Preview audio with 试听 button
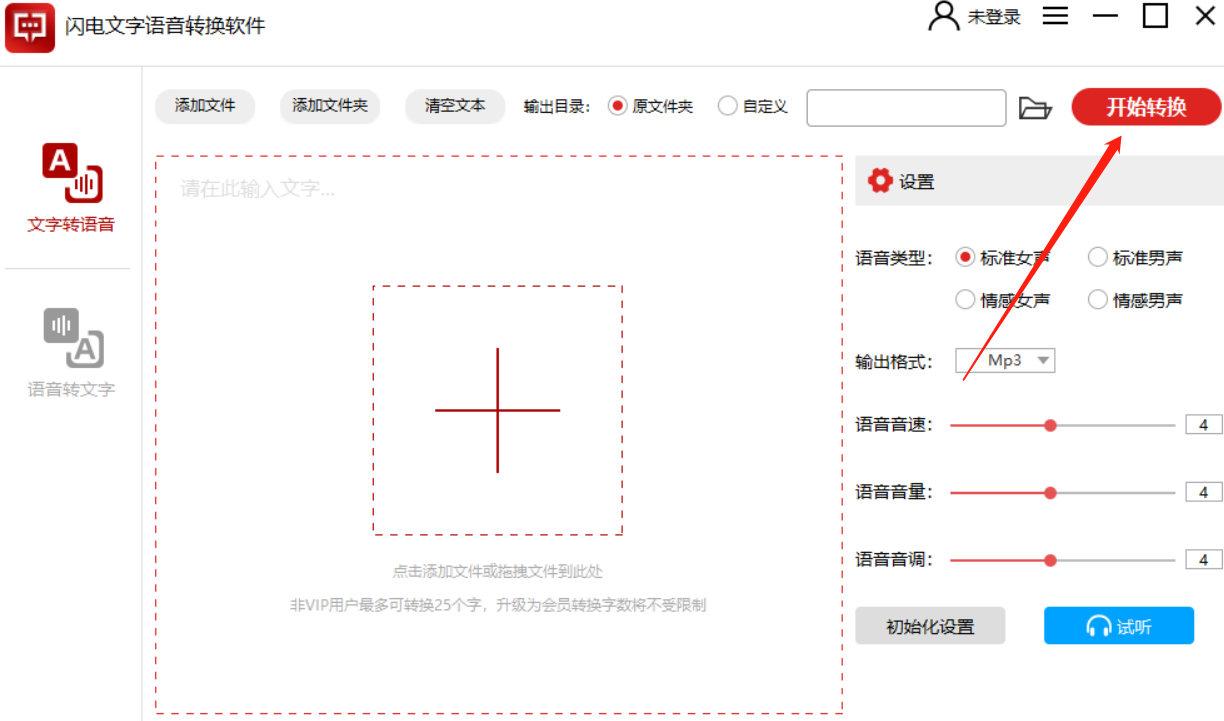This screenshot has width=1224, height=721. coord(1119,626)
